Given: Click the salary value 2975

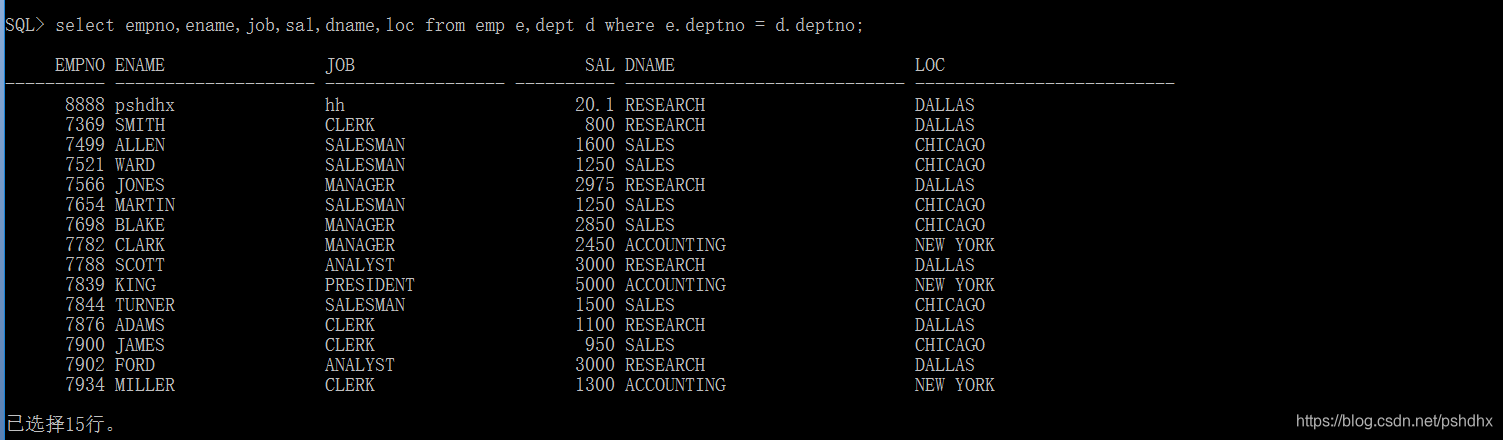Looking at the screenshot, I should pos(595,185).
